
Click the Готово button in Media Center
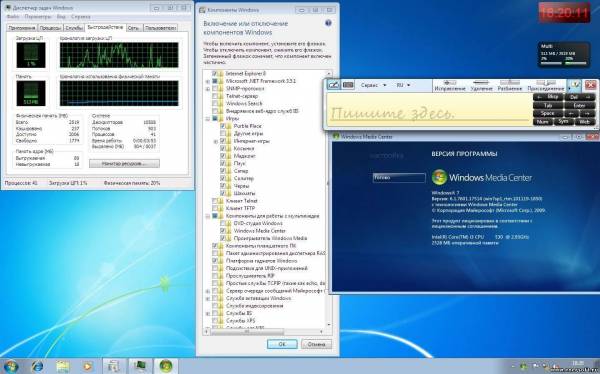click(x=399, y=178)
